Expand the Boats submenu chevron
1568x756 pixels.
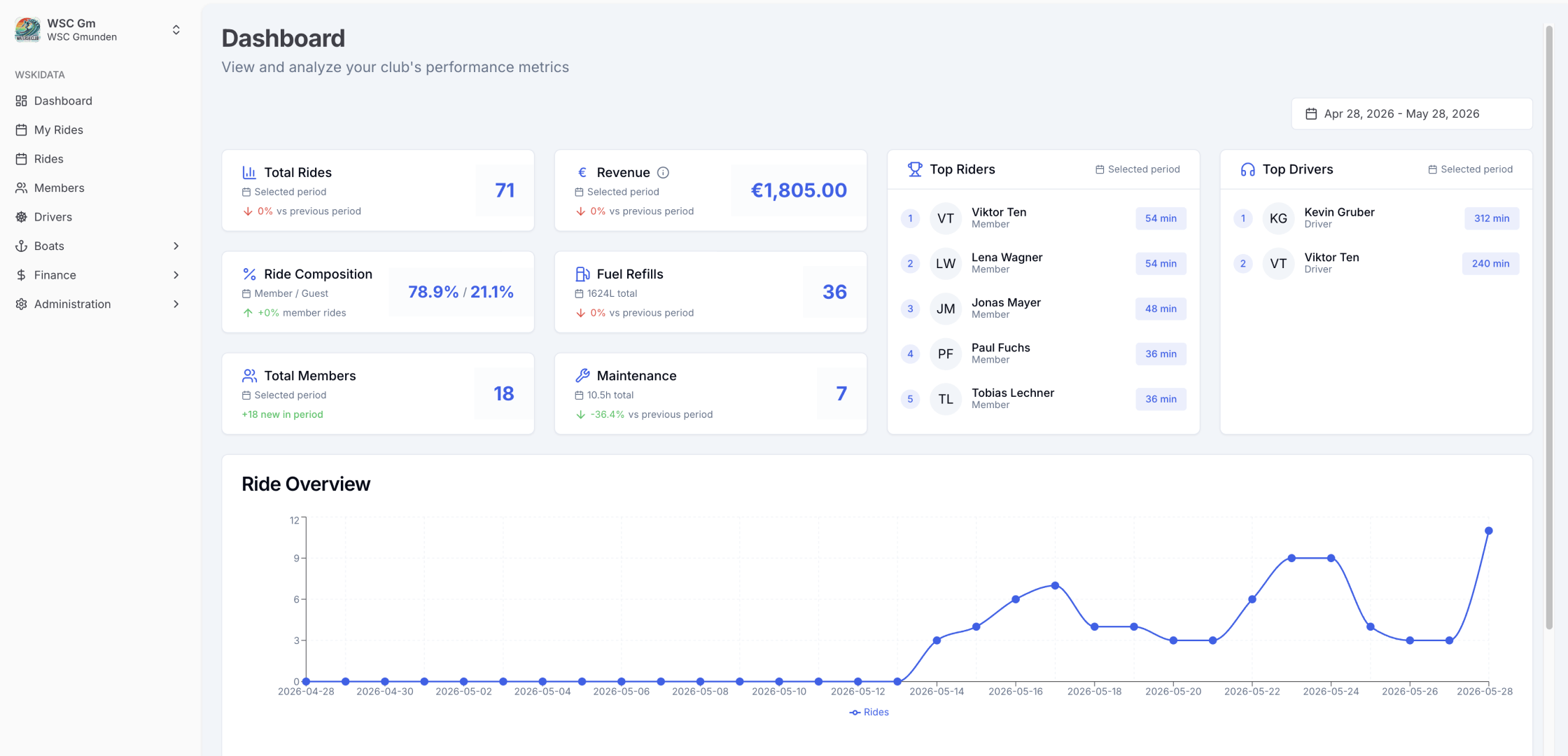click(x=176, y=246)
